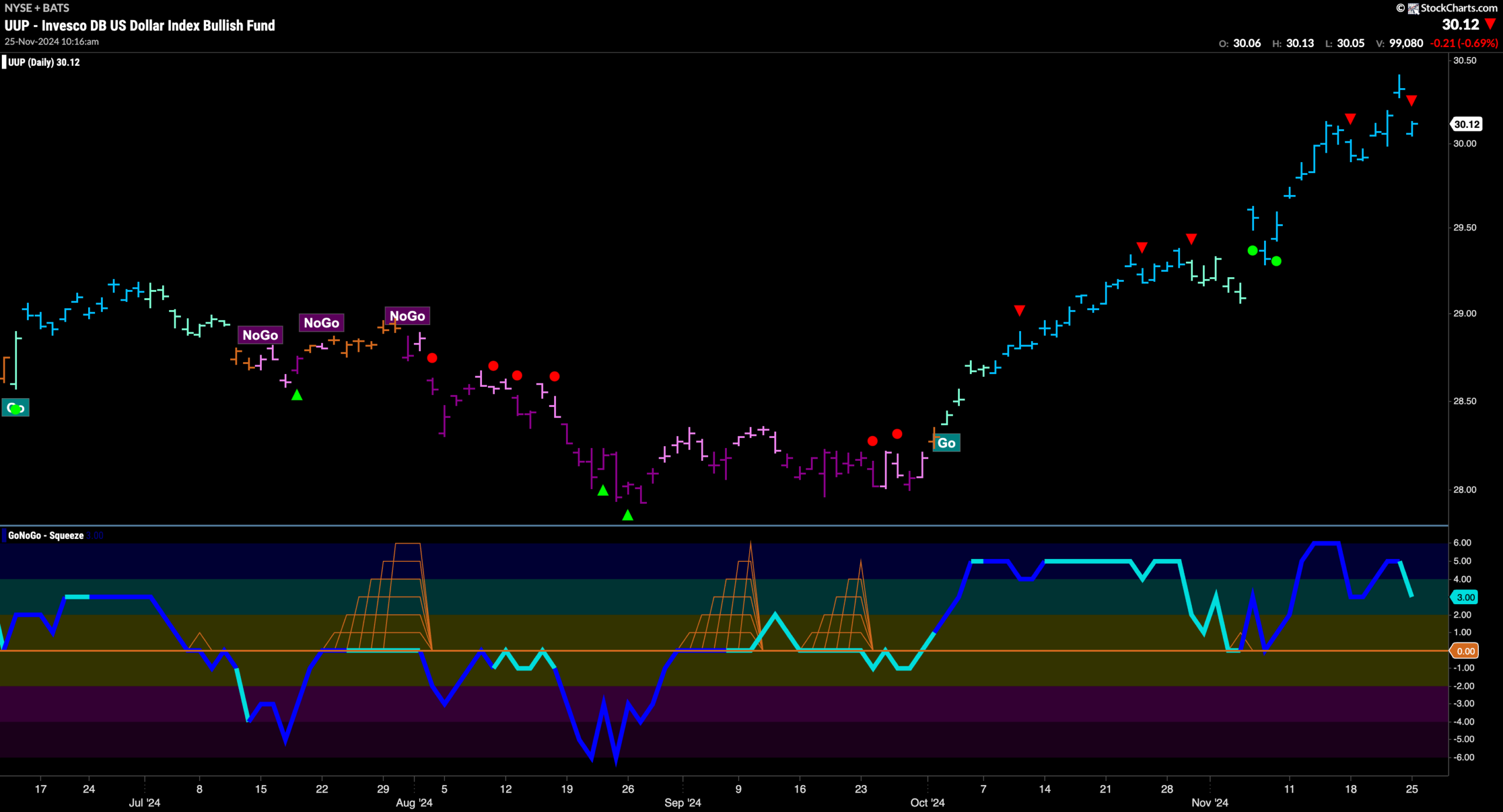Image resolution: width=1503 pixels, height=812 pixels.
Task: Click the 3.00 oscillator value tag
Action: coord(1465,597)
